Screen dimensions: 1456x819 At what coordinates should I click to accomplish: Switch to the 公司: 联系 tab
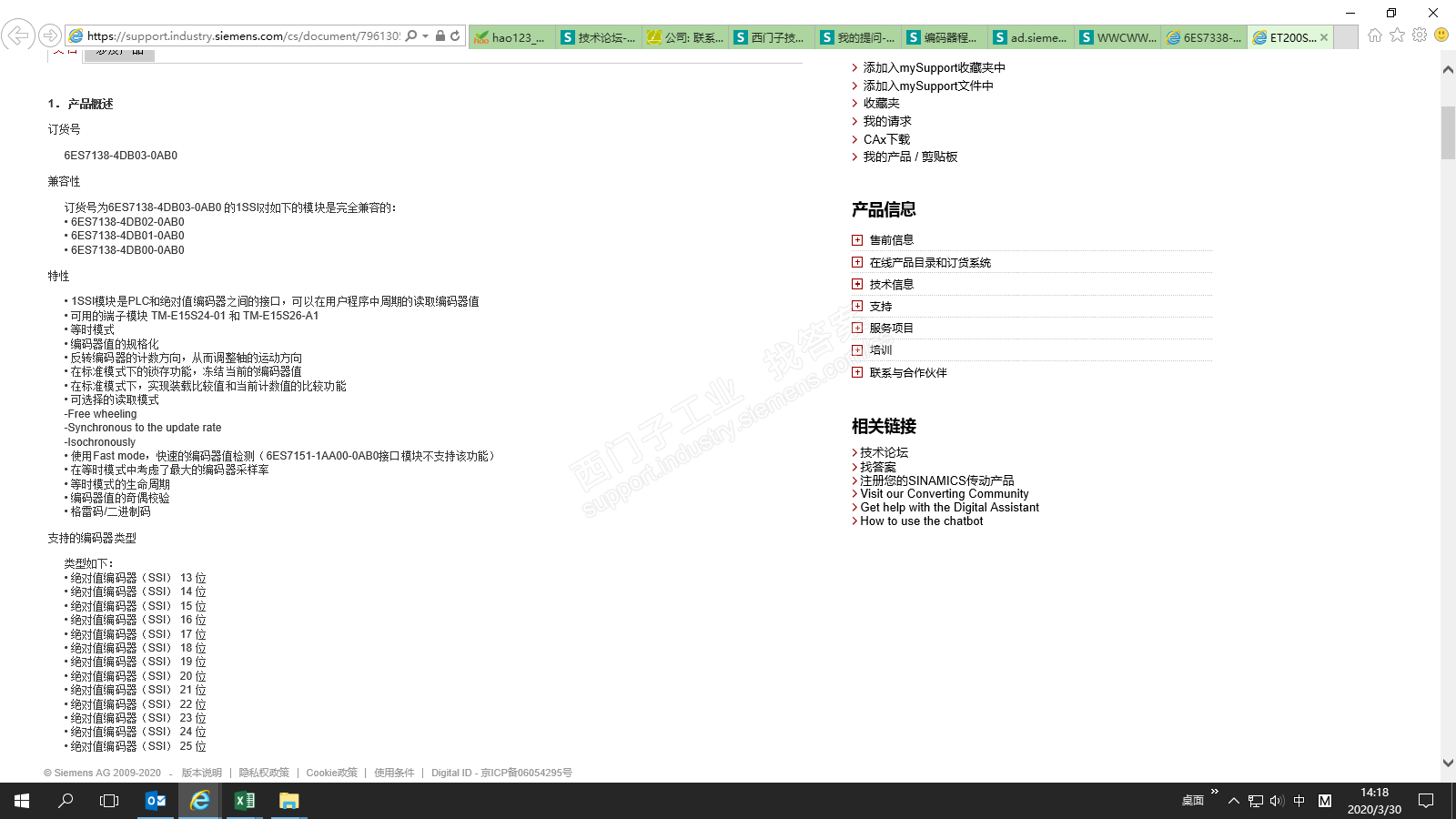685,37
